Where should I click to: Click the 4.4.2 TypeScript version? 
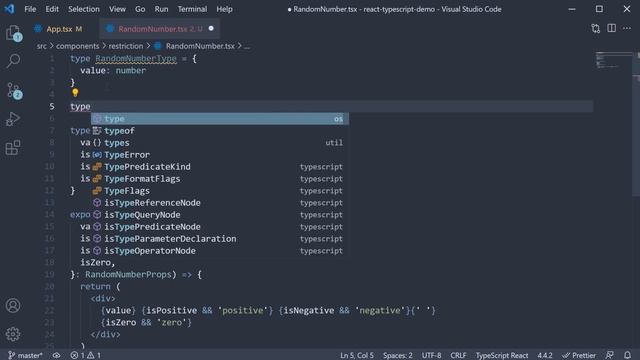click(x=544, y=355)
